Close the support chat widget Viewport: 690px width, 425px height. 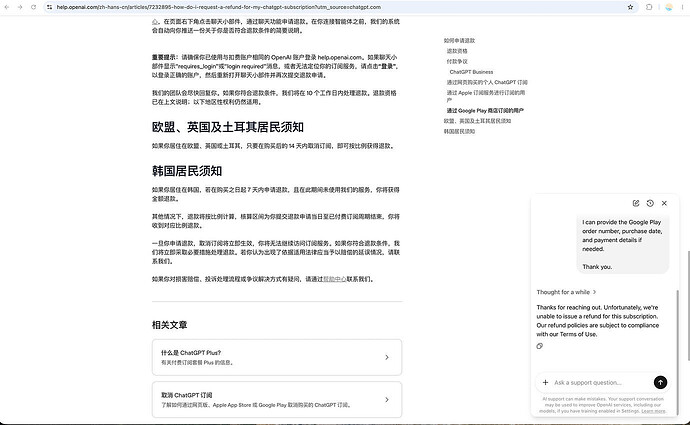664,203
